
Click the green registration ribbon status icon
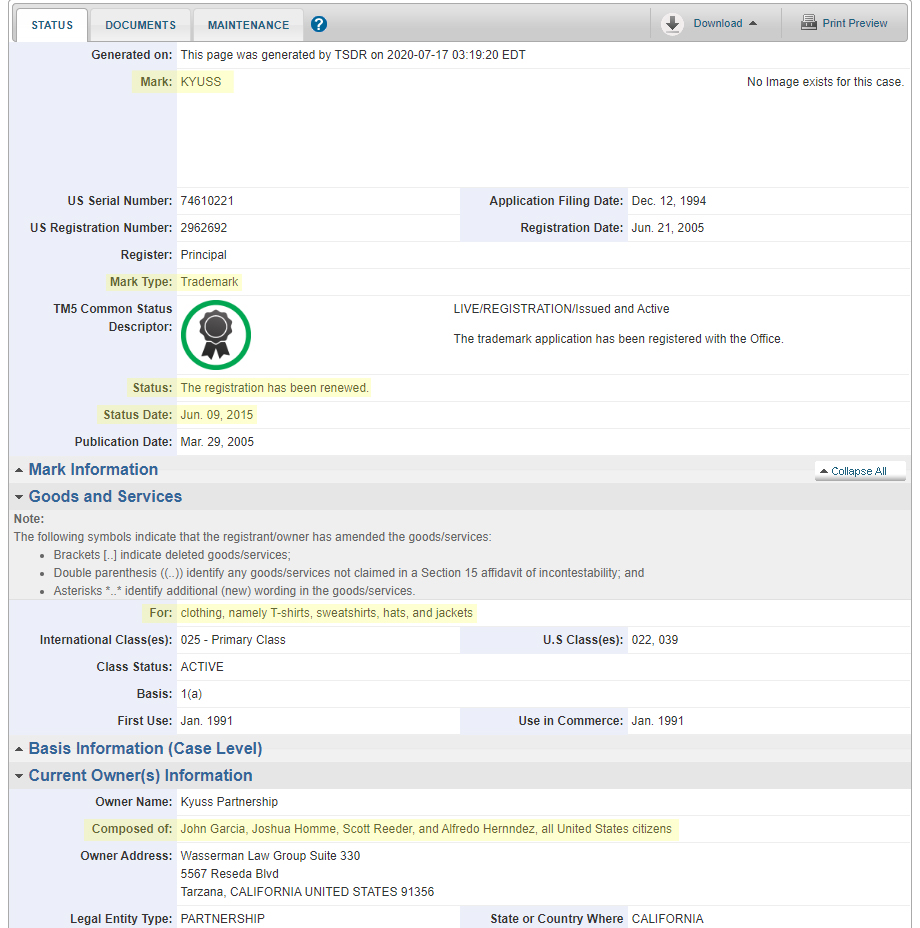point(215,335)
